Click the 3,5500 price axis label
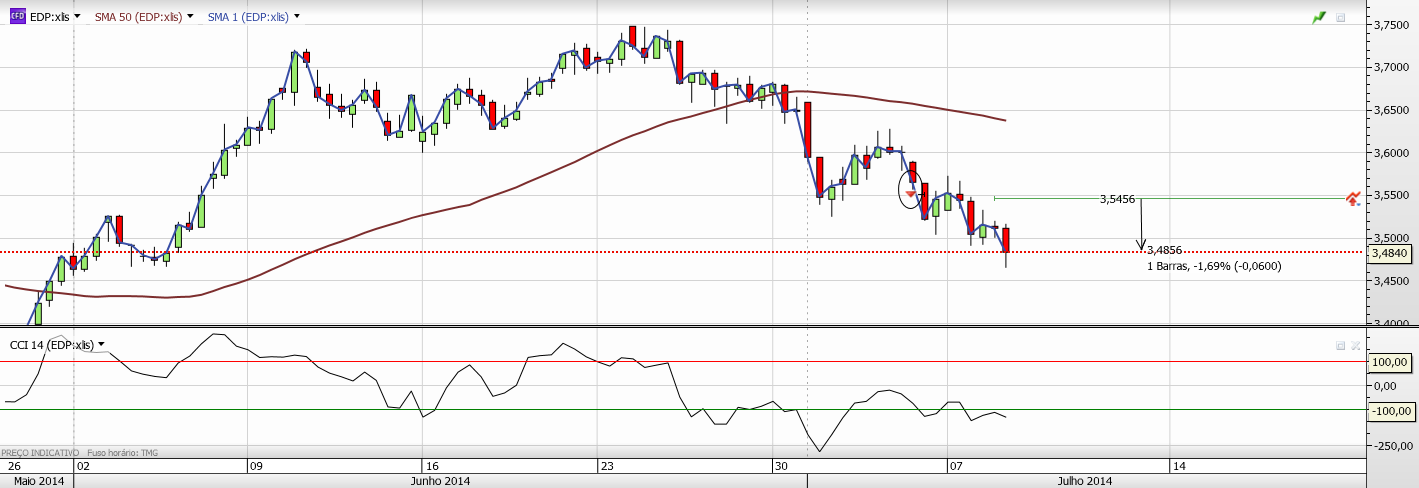This screenshot has width=1419, height=488. (x=1391, y=195)
